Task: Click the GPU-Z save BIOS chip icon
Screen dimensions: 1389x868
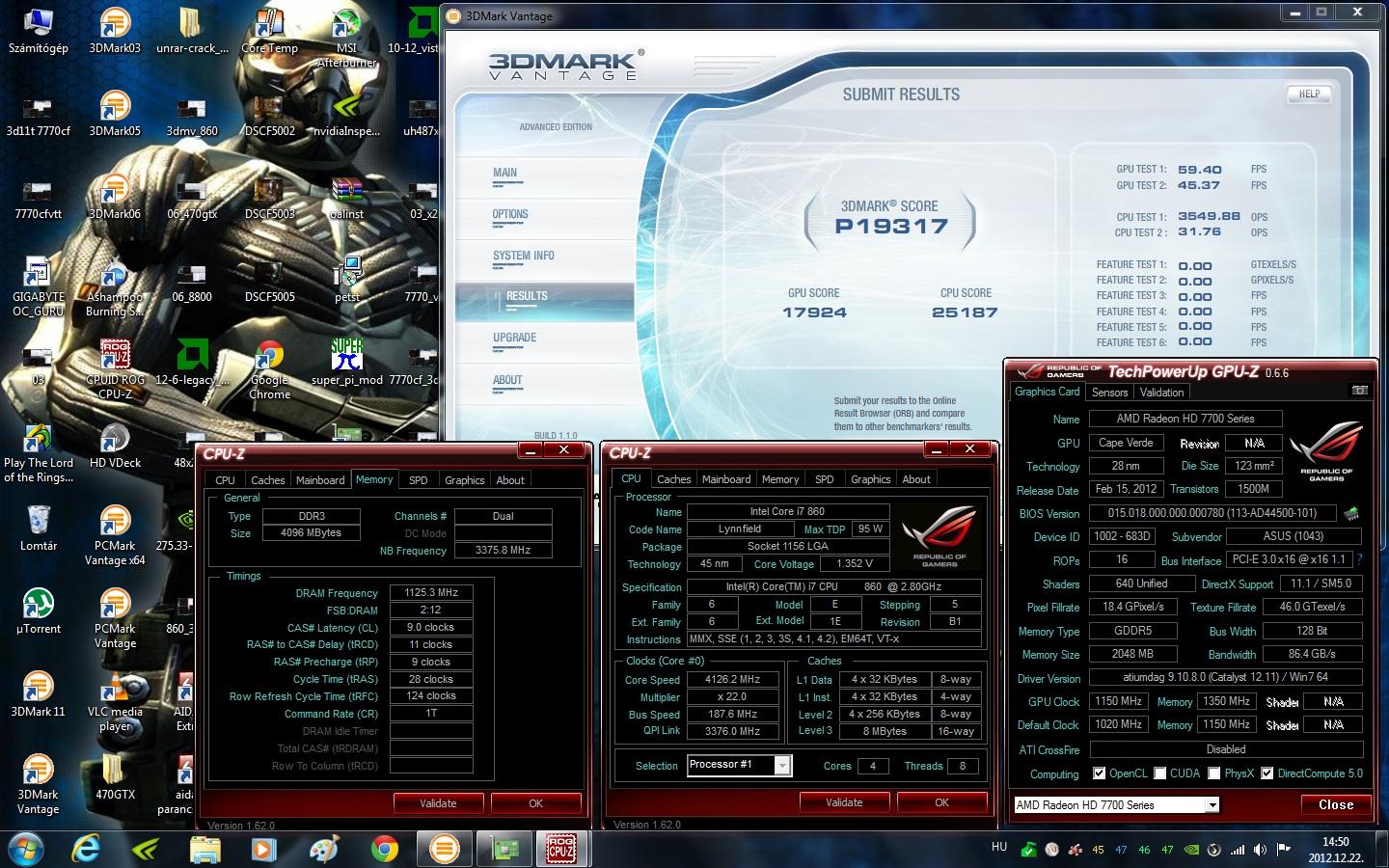Action: [1352, 513]
